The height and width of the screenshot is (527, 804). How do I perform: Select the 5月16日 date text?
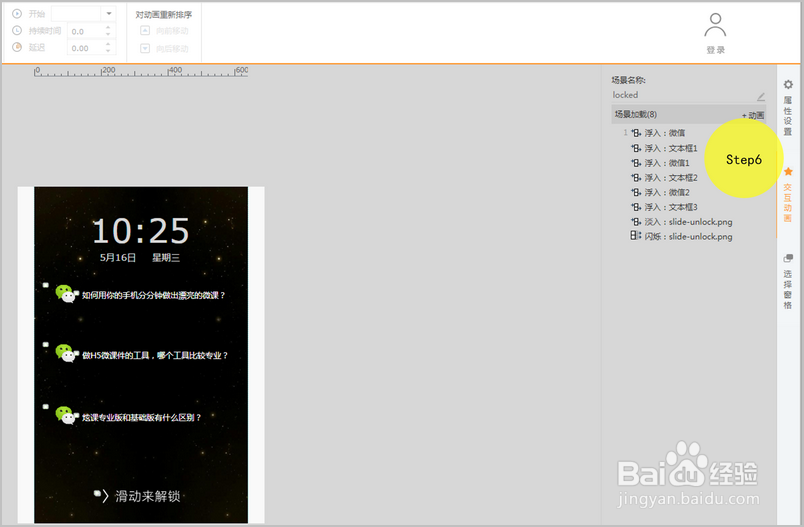pyautogui.click(x=118, y=258)
